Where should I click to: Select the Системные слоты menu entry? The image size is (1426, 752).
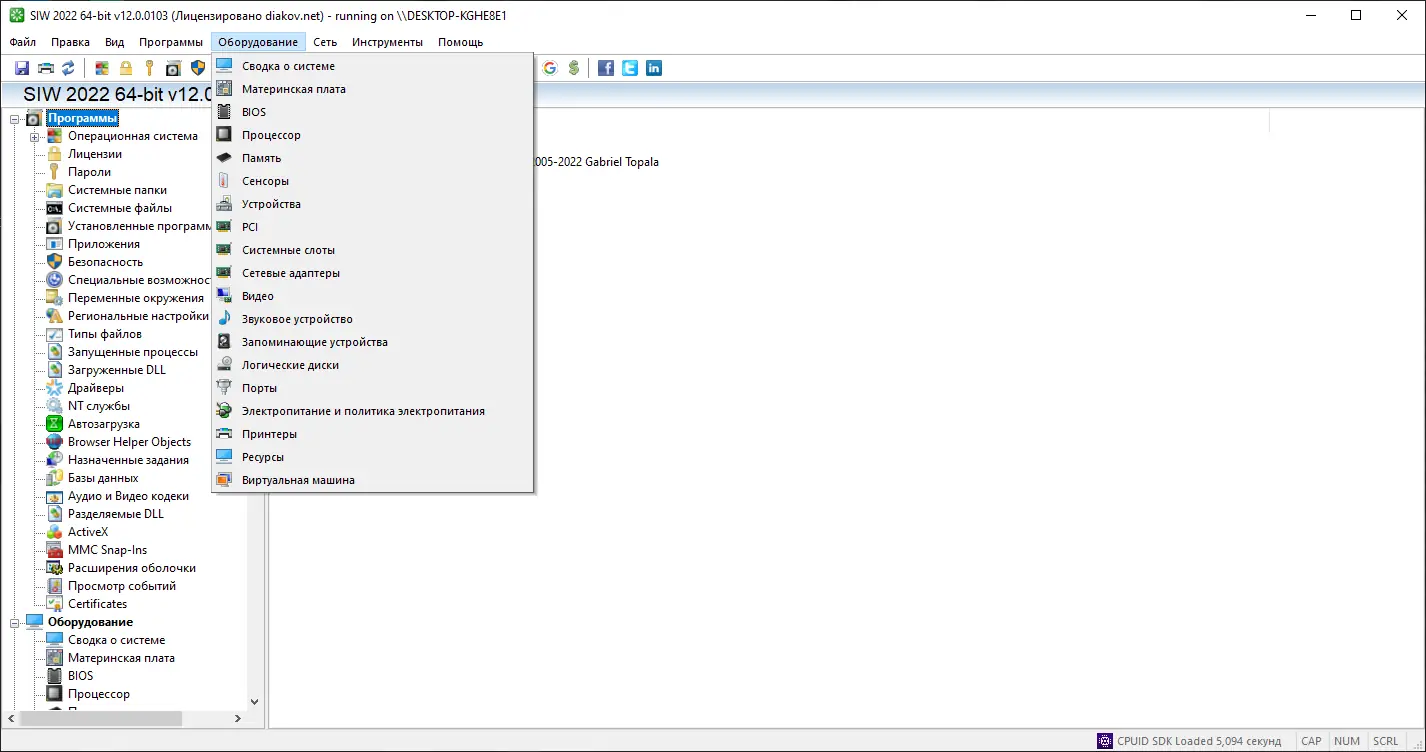click(372, 250)
